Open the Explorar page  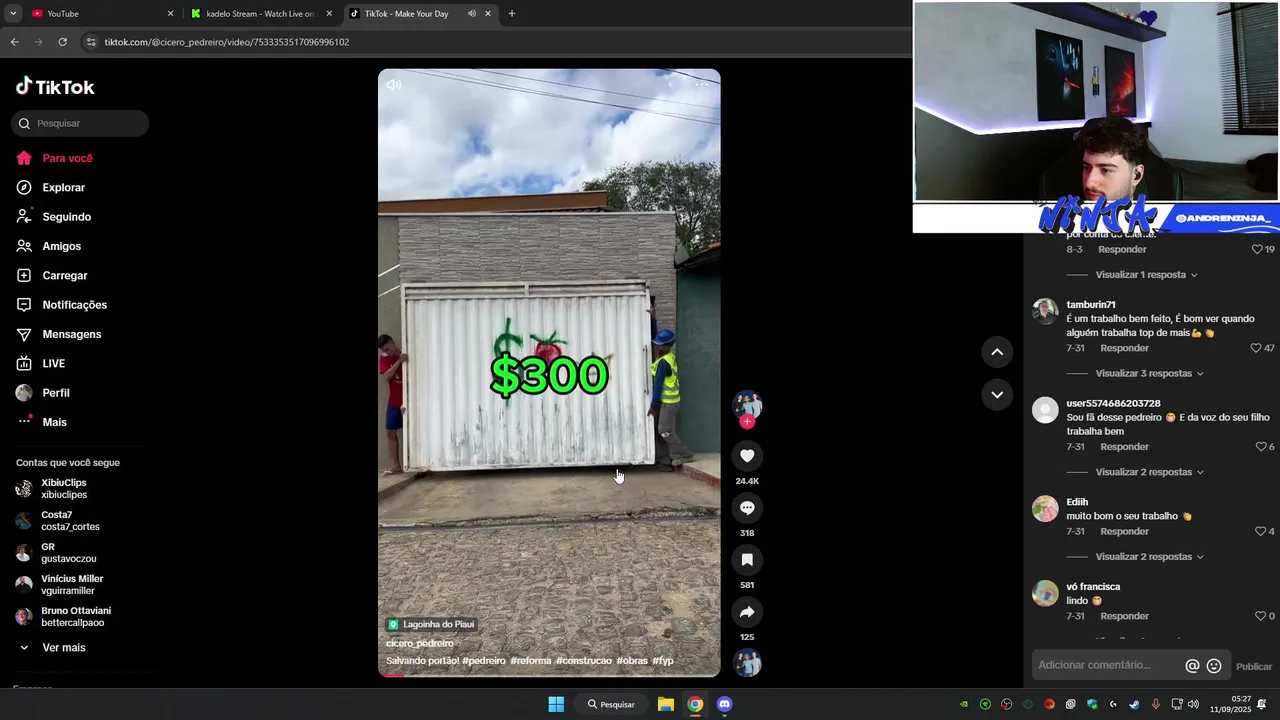(x=51, y=188)
